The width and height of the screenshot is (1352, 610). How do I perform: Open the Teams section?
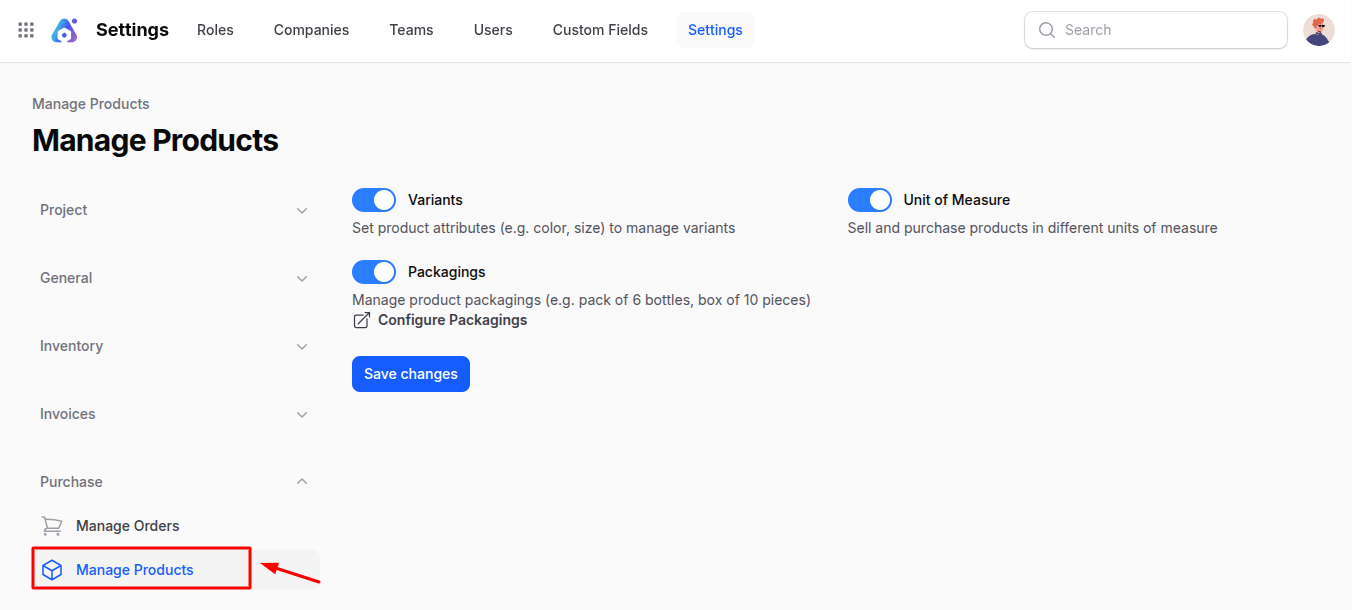click(x=411, y=29)
